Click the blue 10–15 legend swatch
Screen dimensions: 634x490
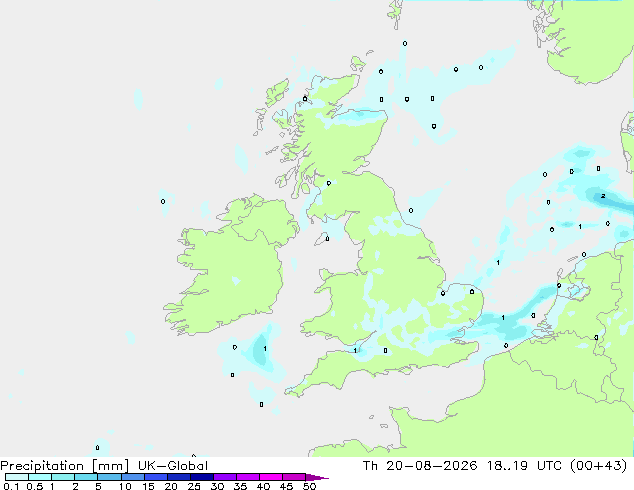[x=133, y=477]
